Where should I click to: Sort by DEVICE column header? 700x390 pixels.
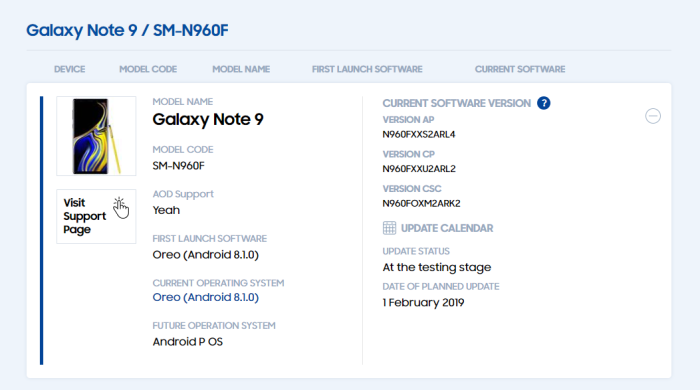(x=69, y=69)
